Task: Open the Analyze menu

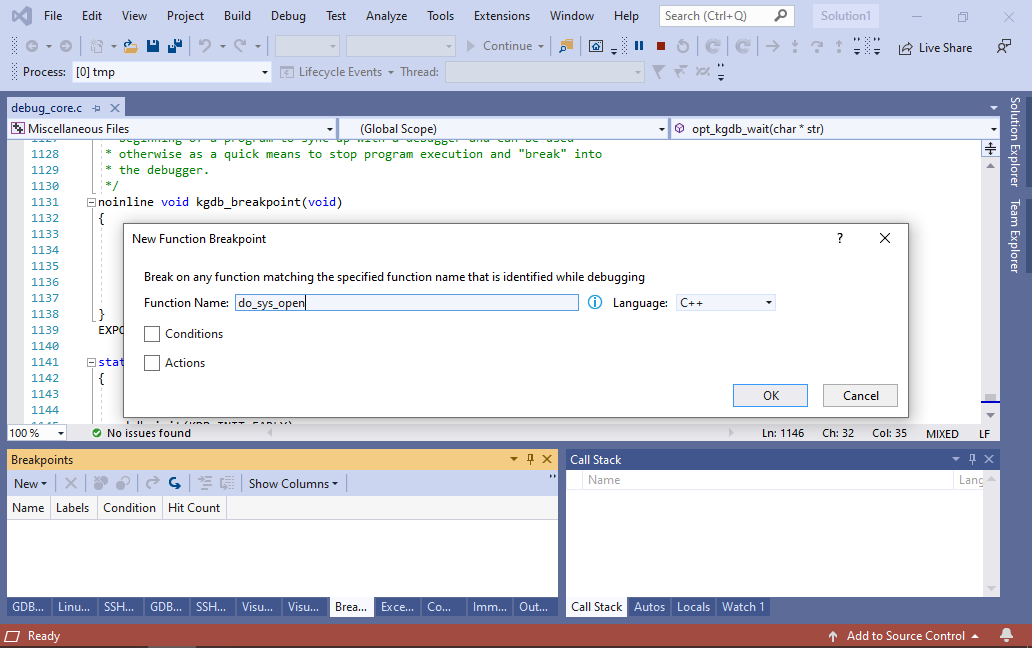Action: tap(386, 16)
